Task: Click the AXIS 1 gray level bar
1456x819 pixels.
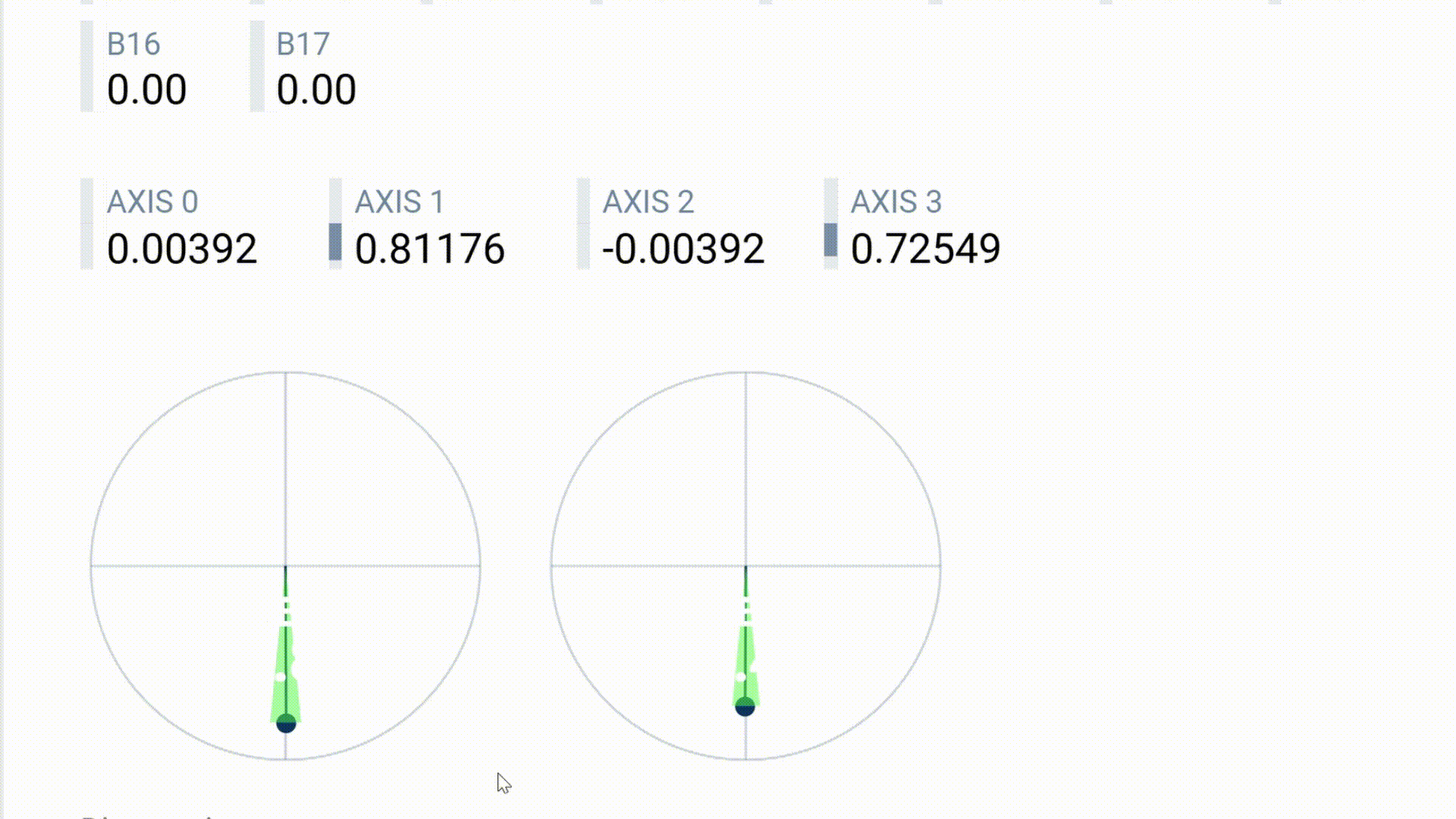Action: coord(335,241)
